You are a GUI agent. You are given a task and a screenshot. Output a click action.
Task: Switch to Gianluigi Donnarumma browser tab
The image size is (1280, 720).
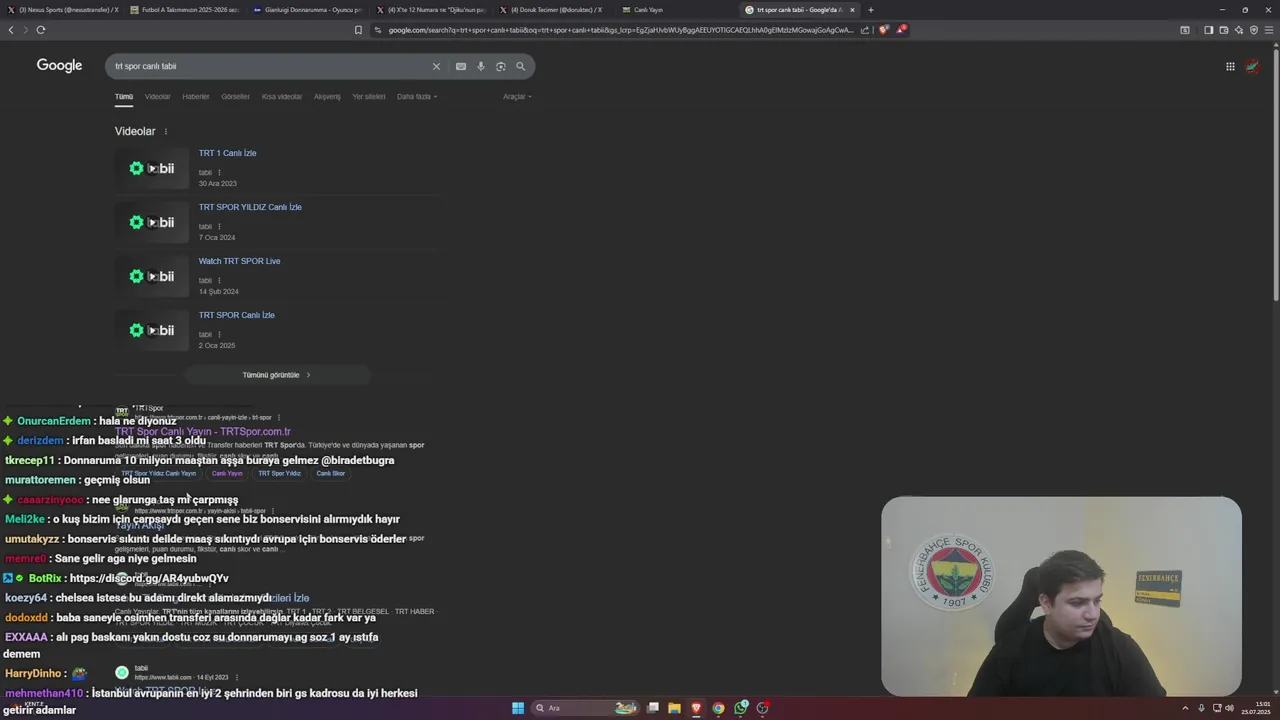click(308, 10)
